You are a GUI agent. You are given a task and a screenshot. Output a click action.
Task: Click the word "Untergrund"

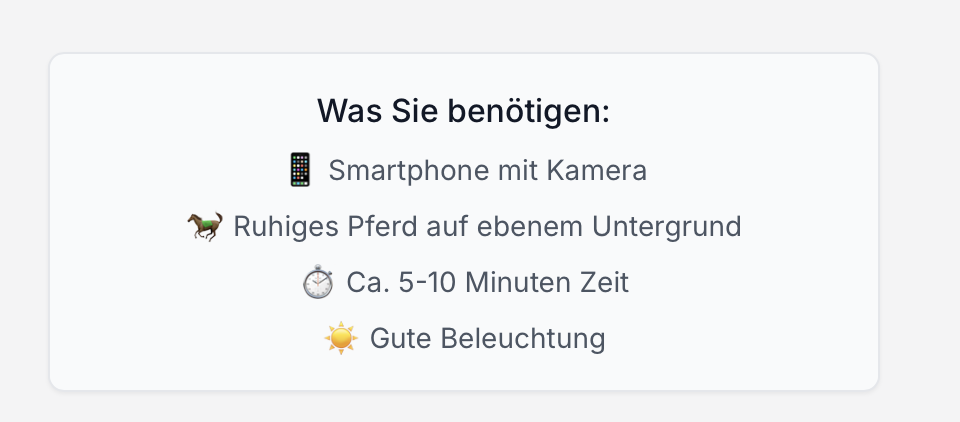[667, 227]
